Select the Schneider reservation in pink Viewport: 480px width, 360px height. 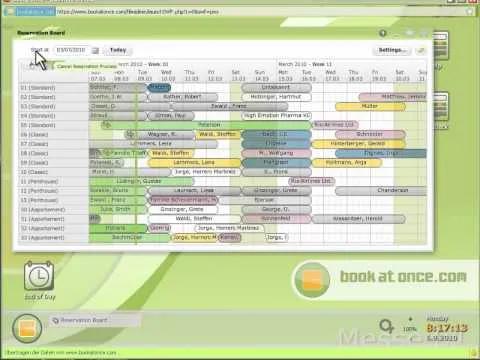click(x=370, y=134)
